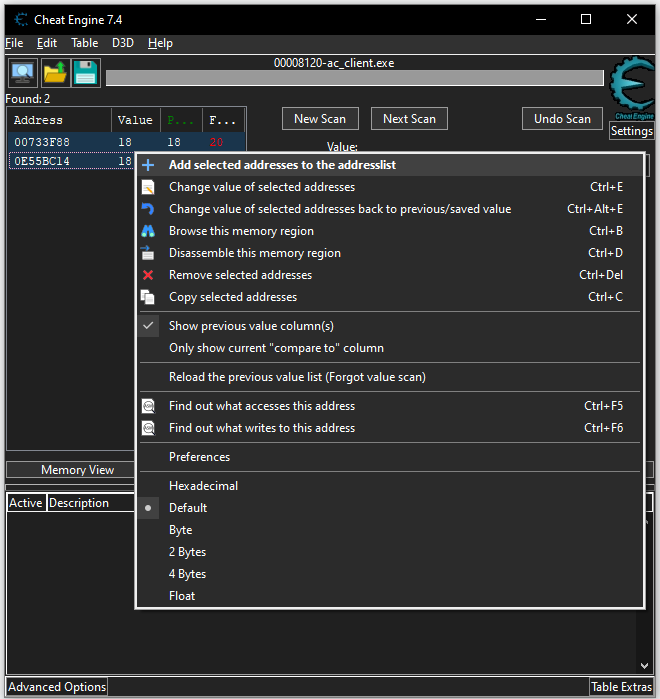This screenshot has width=660, height=699.
Task: Choose Only show current "compare to" column
Action: pyautogui.click(x=390, y=348)
